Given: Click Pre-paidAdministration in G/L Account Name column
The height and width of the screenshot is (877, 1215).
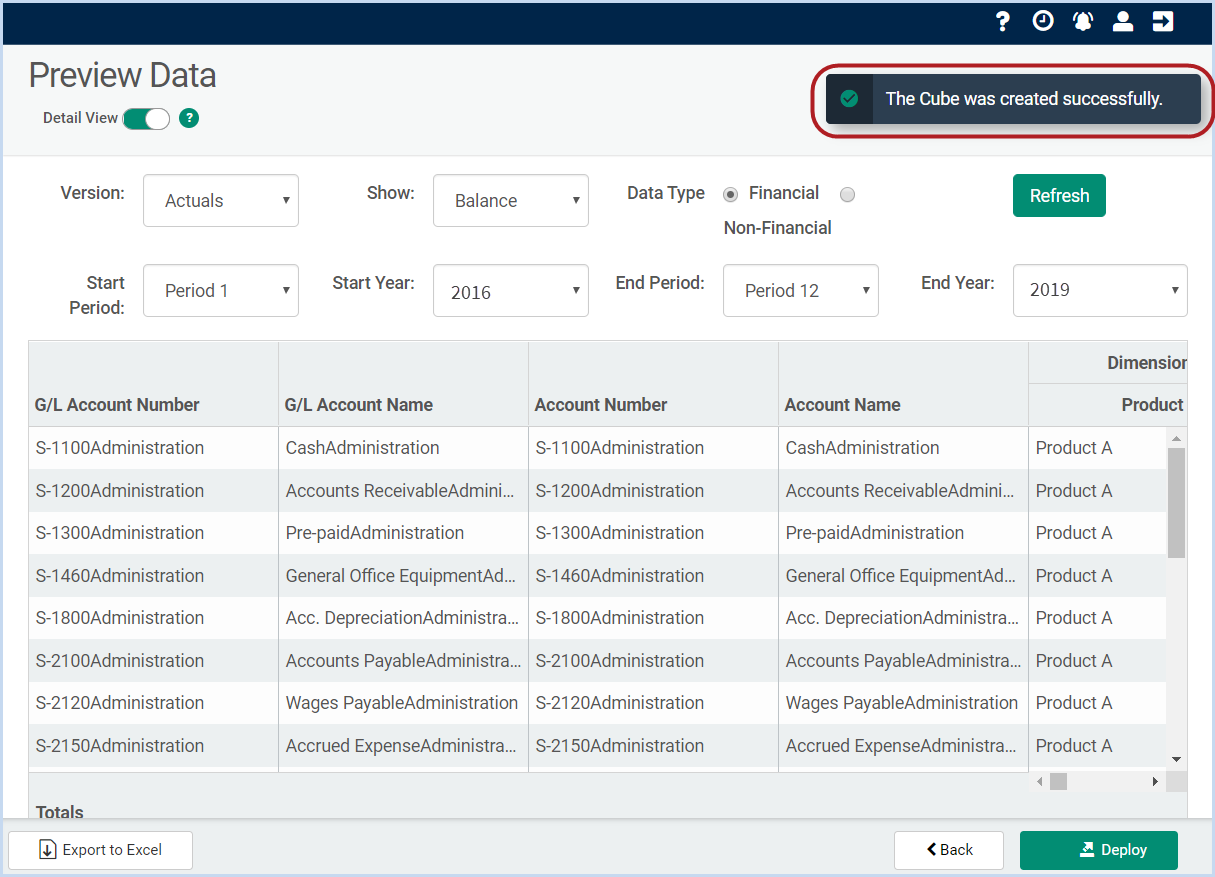Looking at the screenshot, I should click(403, 533).
